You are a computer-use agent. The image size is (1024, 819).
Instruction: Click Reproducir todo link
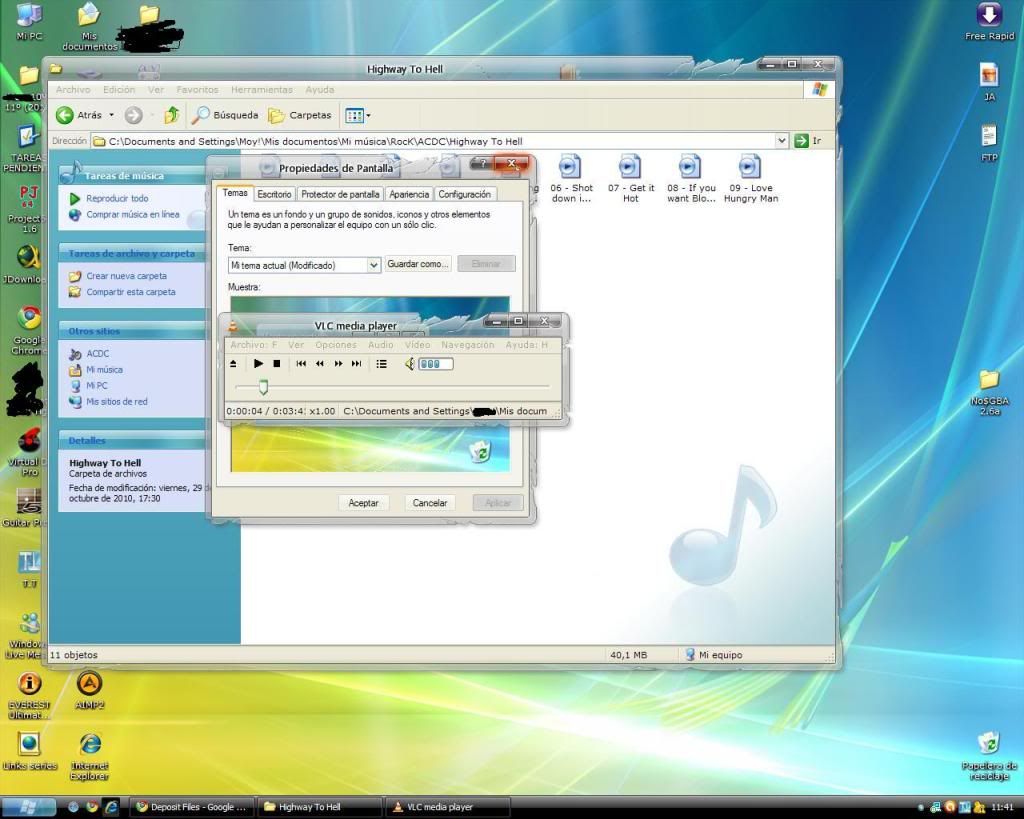click(x=118, y=198)
